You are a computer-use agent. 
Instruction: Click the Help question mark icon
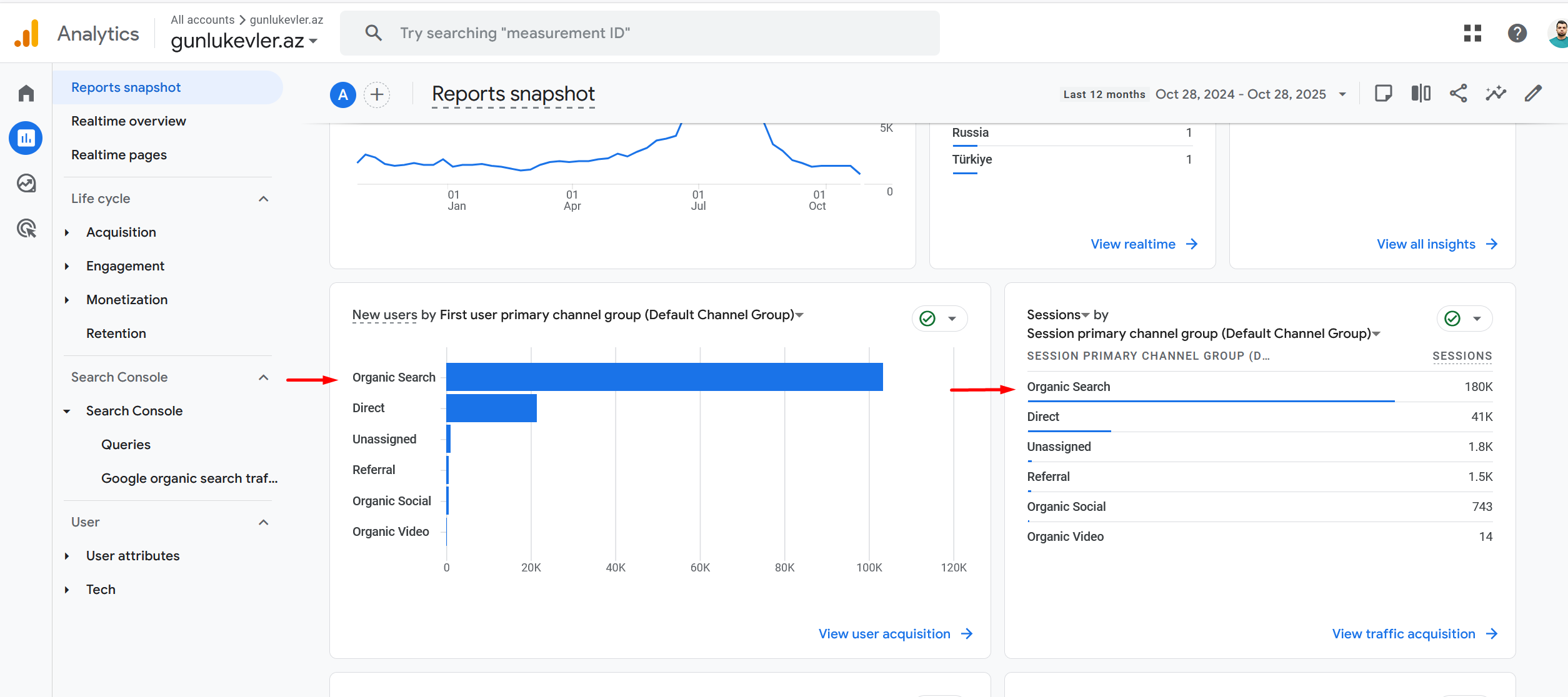point(1517,33)
